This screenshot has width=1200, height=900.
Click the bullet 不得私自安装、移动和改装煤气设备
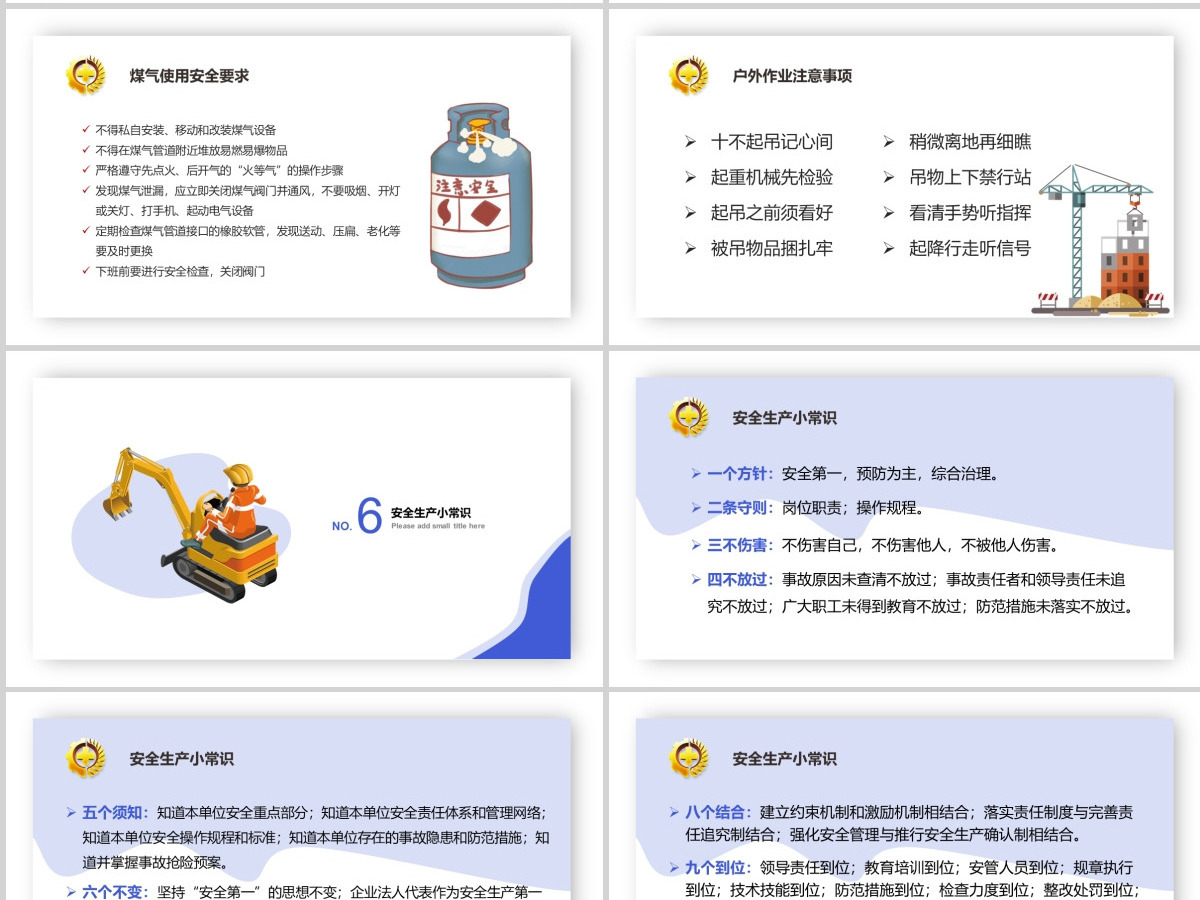pyautogui.click(x=186, y=130)
